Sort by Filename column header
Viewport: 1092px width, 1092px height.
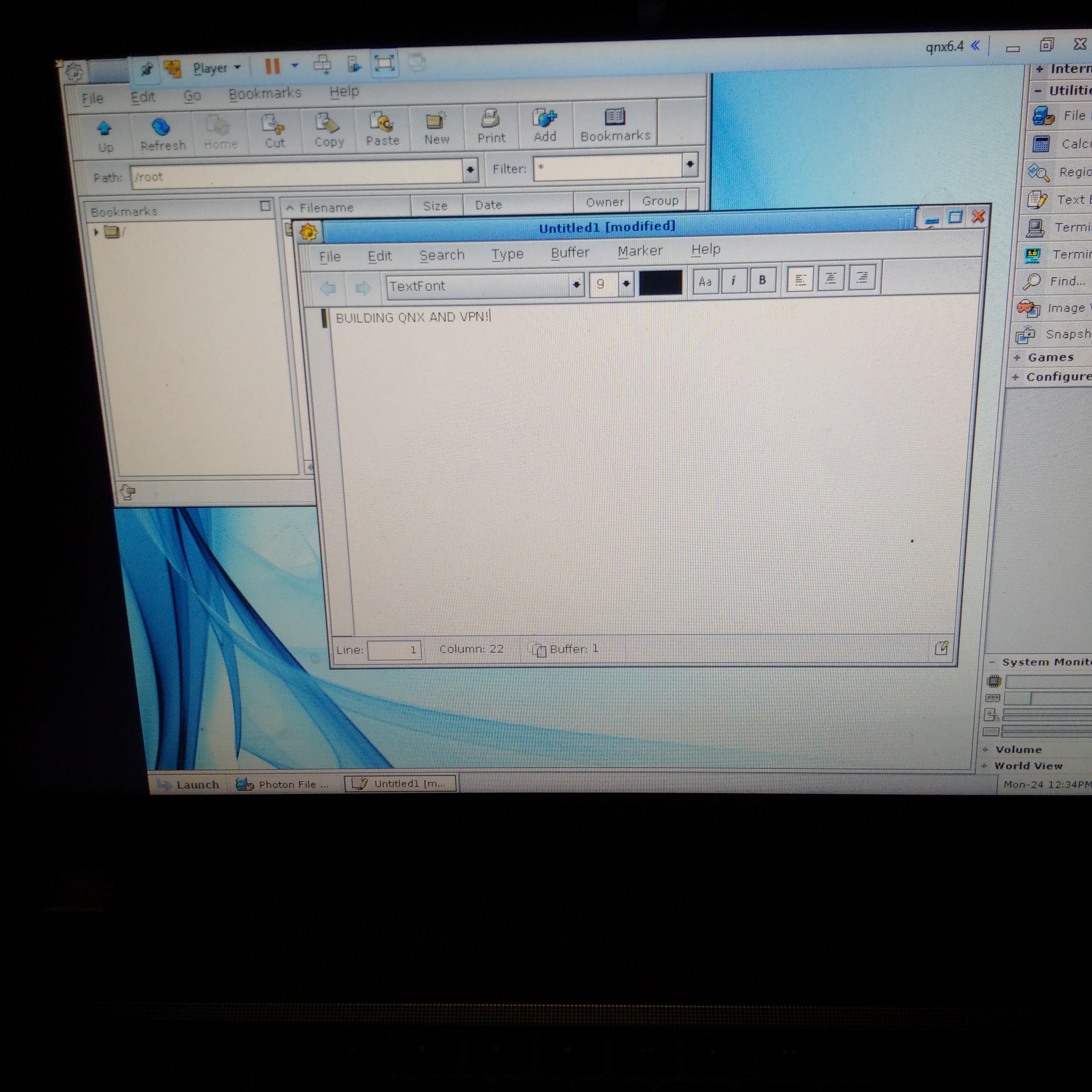pos(345,208)
